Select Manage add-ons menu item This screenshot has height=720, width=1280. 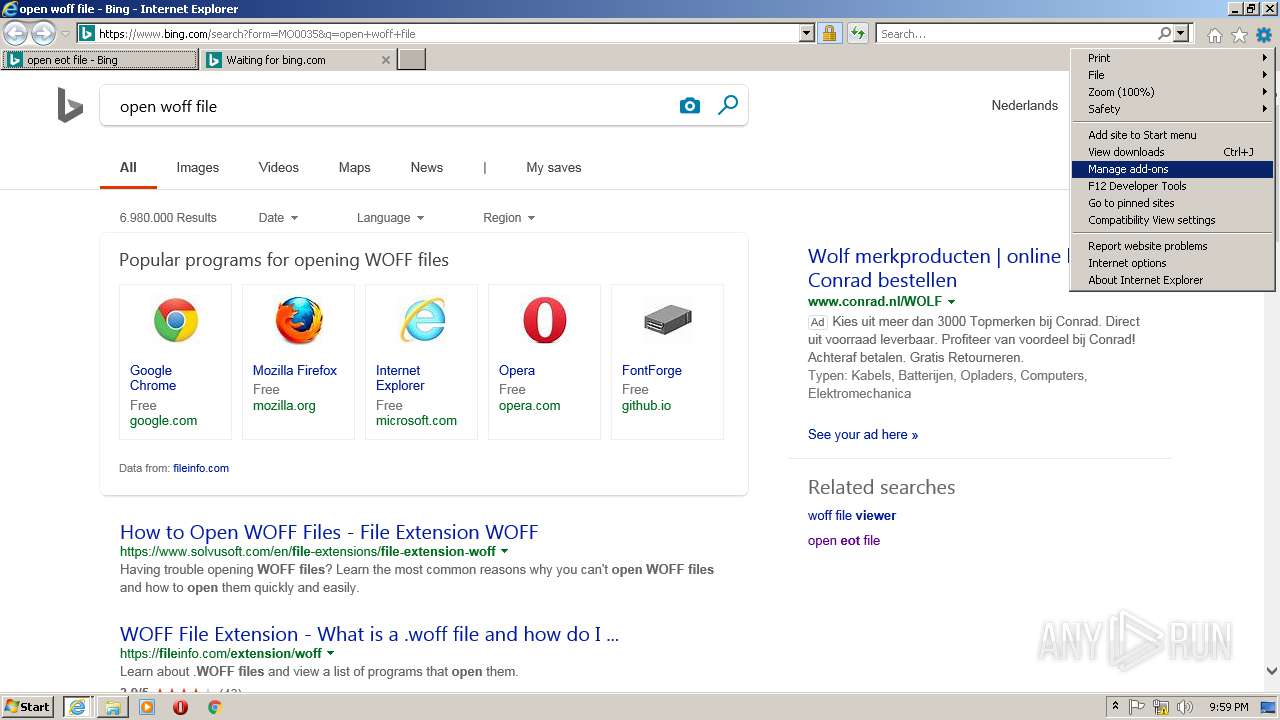[1171, 169]
